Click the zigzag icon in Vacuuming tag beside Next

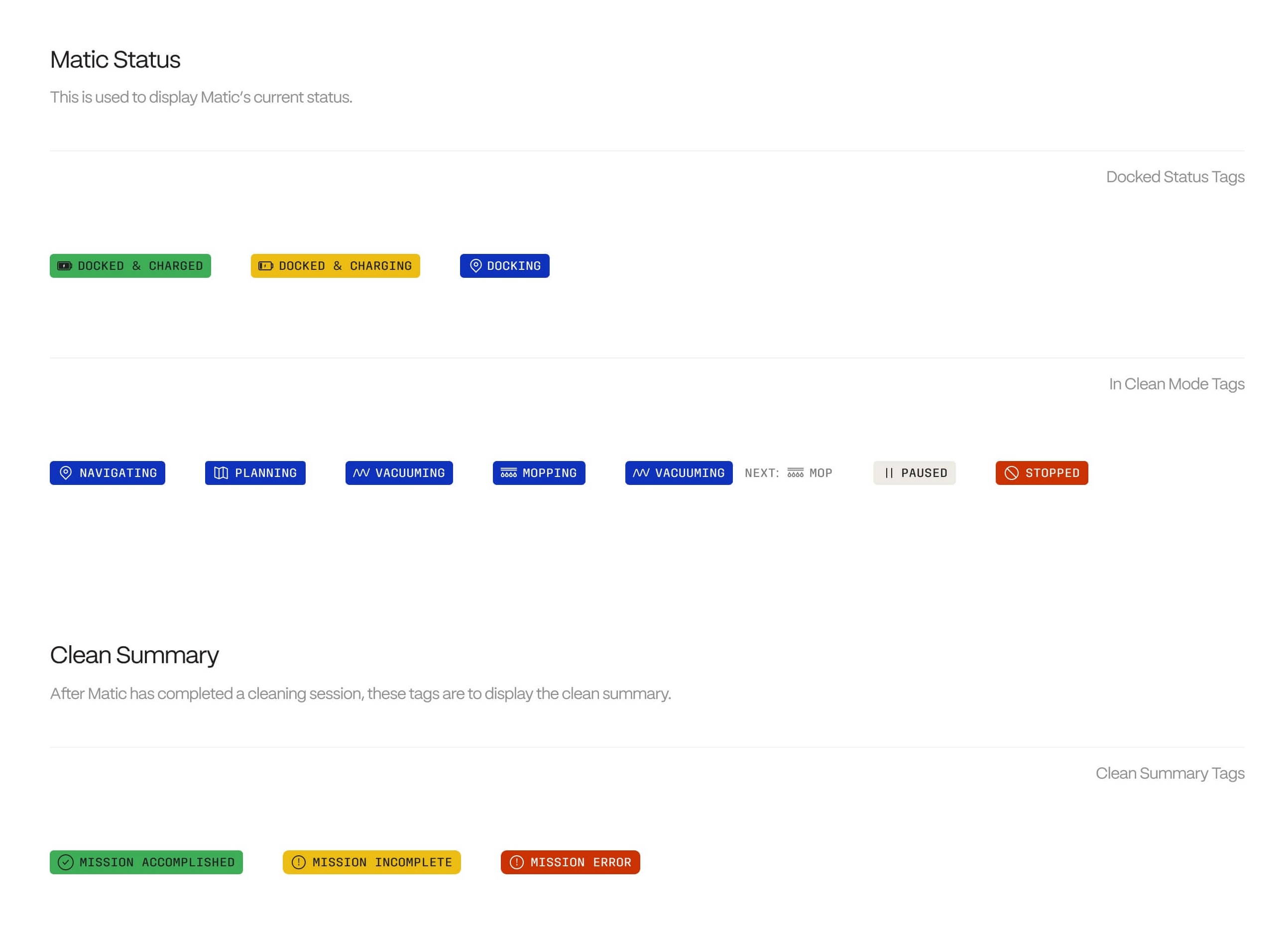click(x=641, y=473)
